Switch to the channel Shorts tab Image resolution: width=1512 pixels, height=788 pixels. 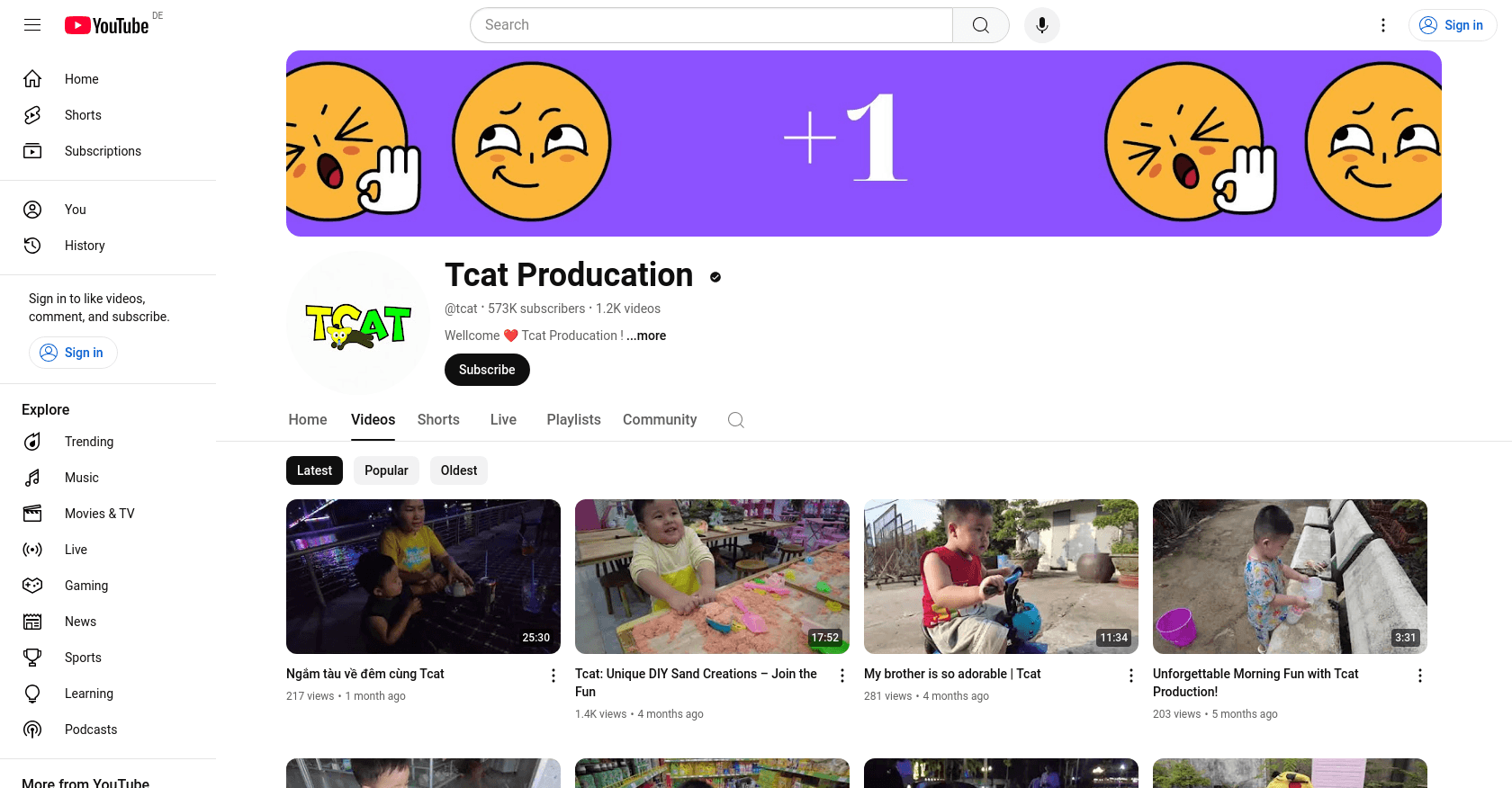click(x=438, y=420)
